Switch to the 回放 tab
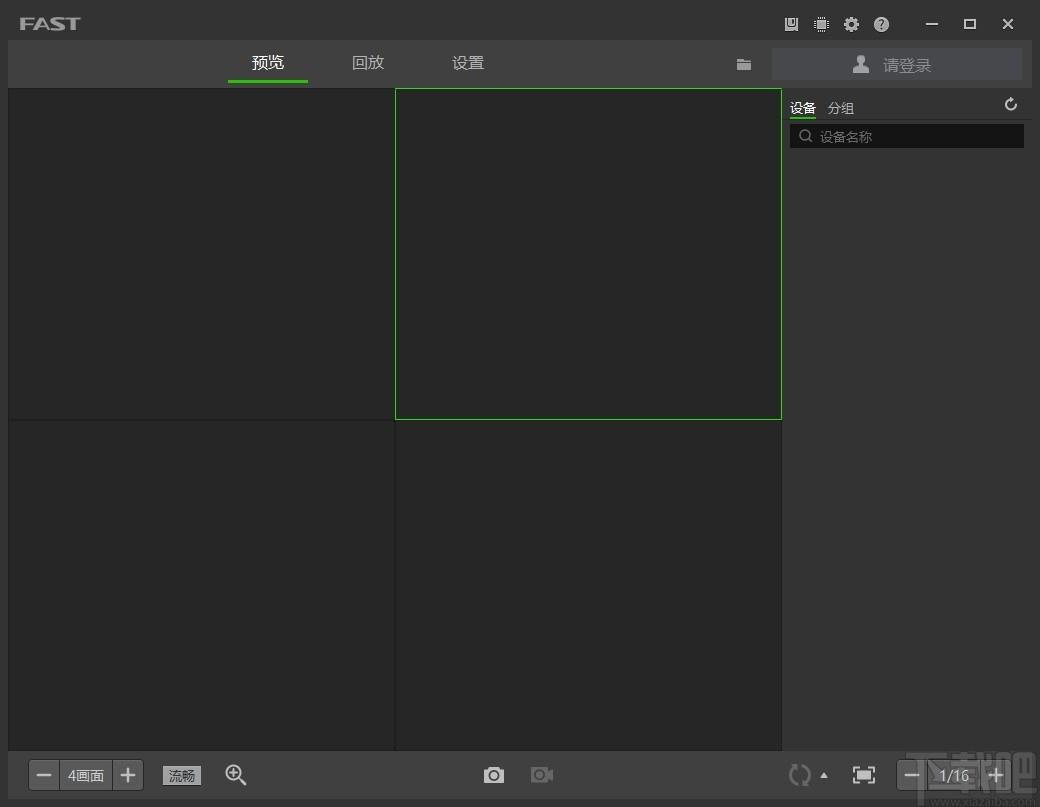The height and width of the screenshot is (807, 1040). [368, 63]
